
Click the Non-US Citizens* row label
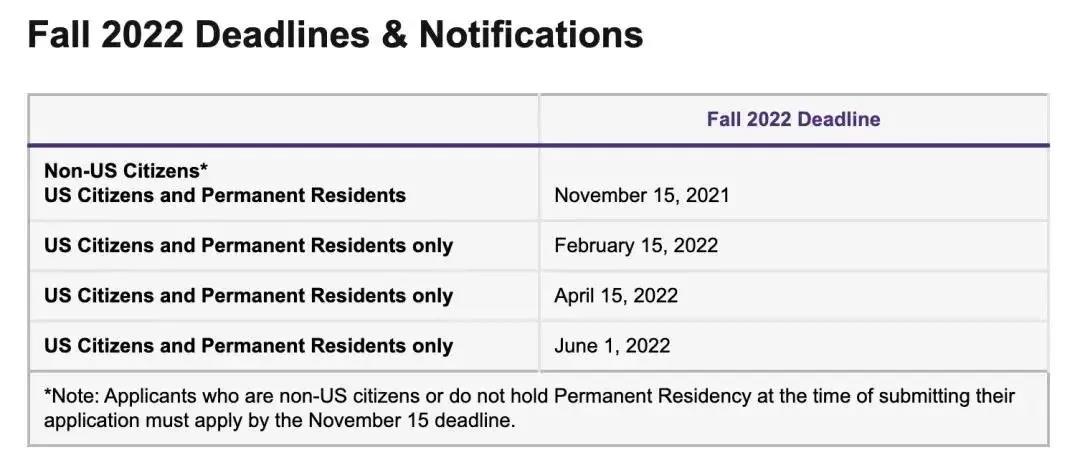tap(126, 170)
